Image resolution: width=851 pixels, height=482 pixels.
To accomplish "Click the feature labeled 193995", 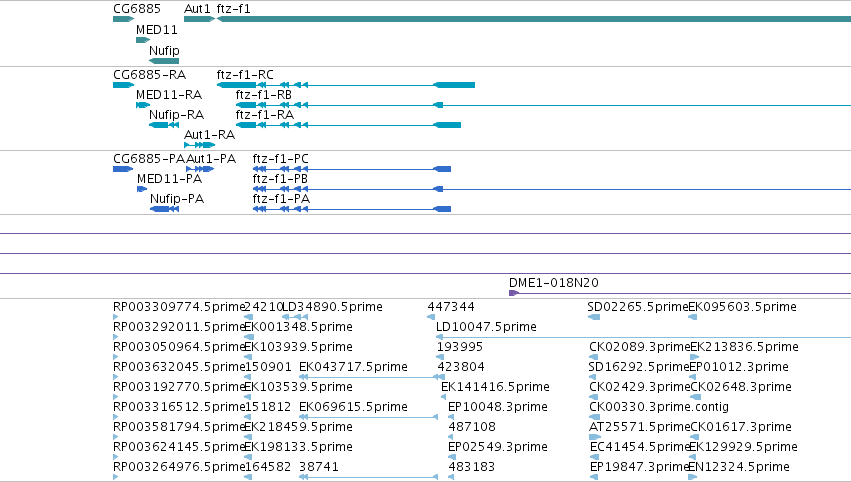I will pos(460,347).
